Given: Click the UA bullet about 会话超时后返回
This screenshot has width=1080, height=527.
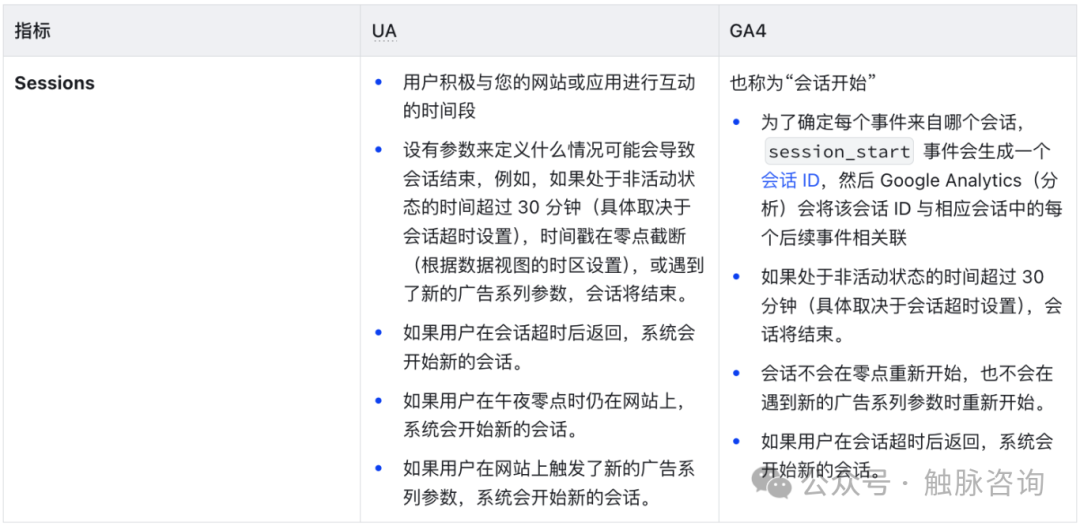Looking at the screenshot, I should tap(548, 347).
